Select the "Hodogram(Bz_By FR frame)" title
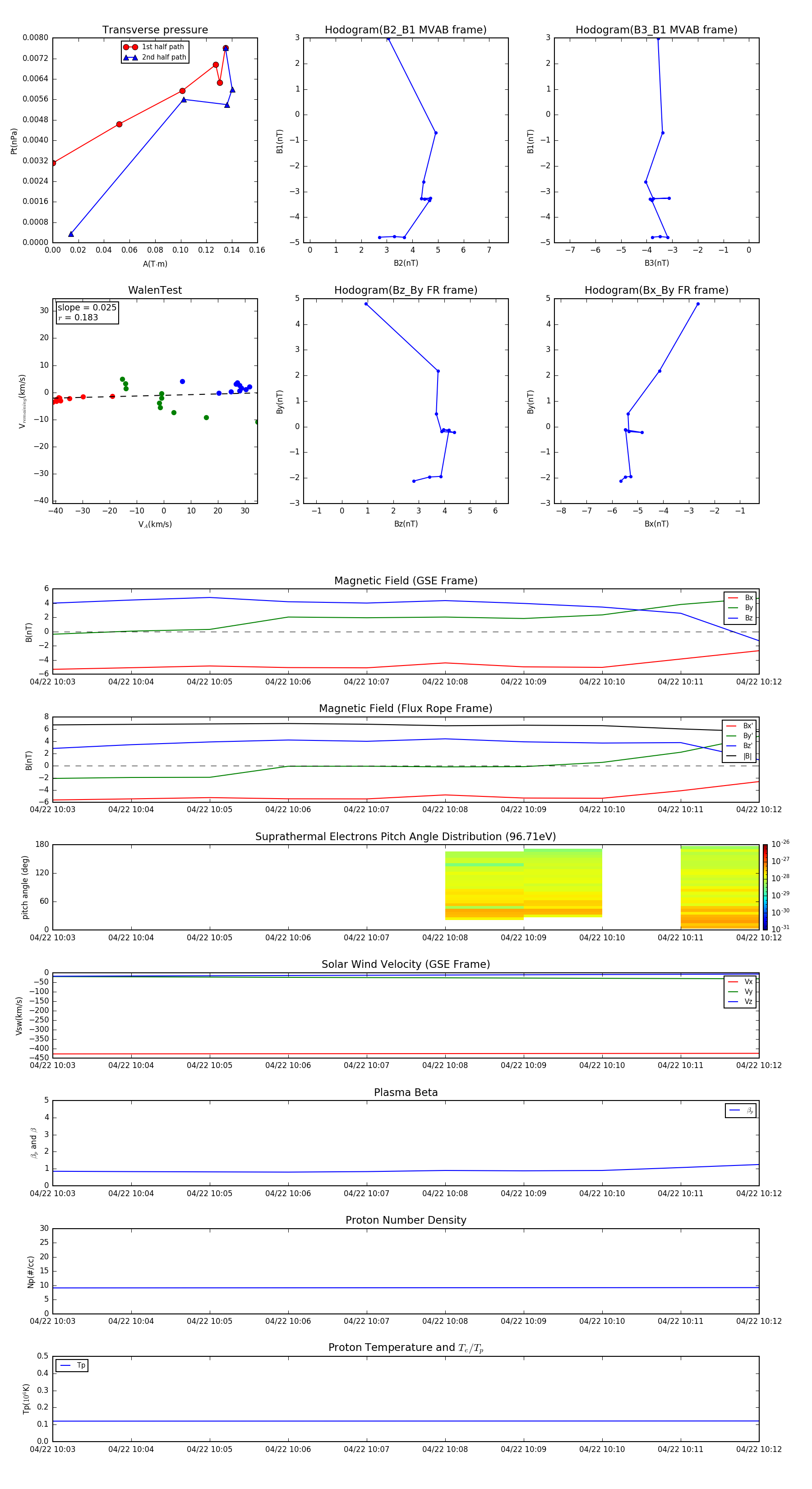Image resolution: width=812 pixels, height=1489 pixels. (x=406, y=290)
